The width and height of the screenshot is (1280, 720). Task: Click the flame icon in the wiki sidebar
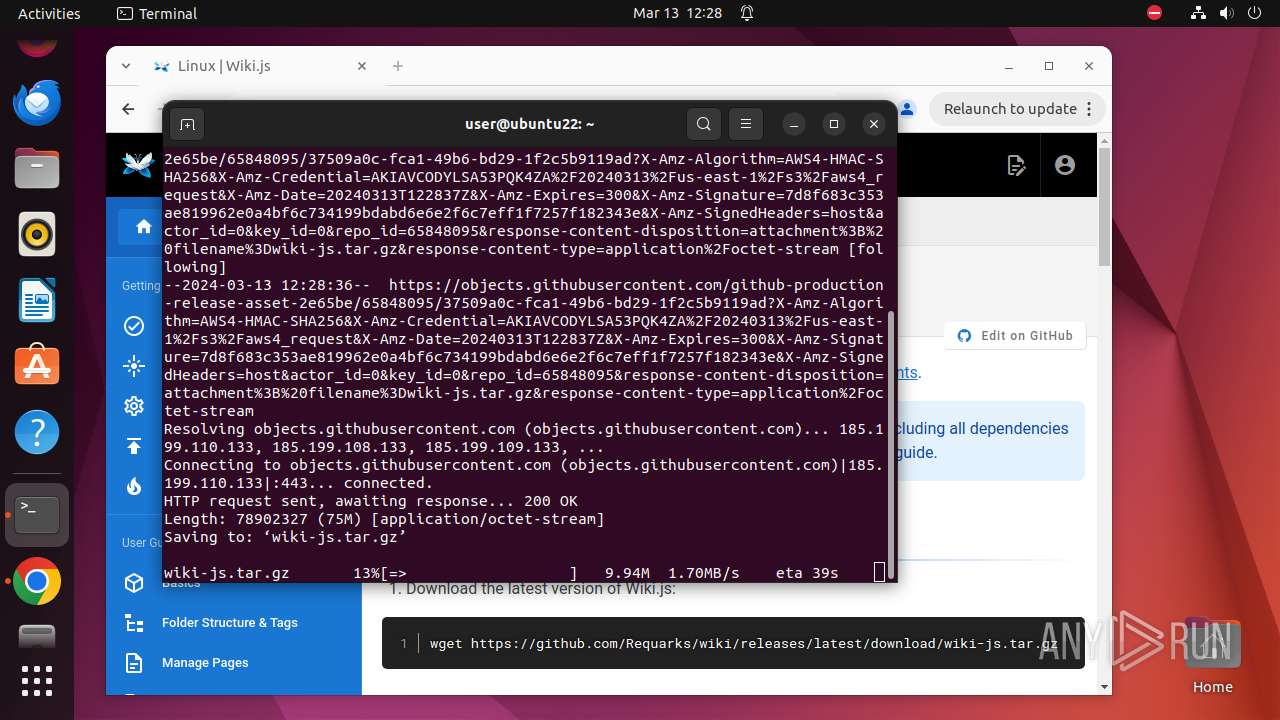(134, 486)
